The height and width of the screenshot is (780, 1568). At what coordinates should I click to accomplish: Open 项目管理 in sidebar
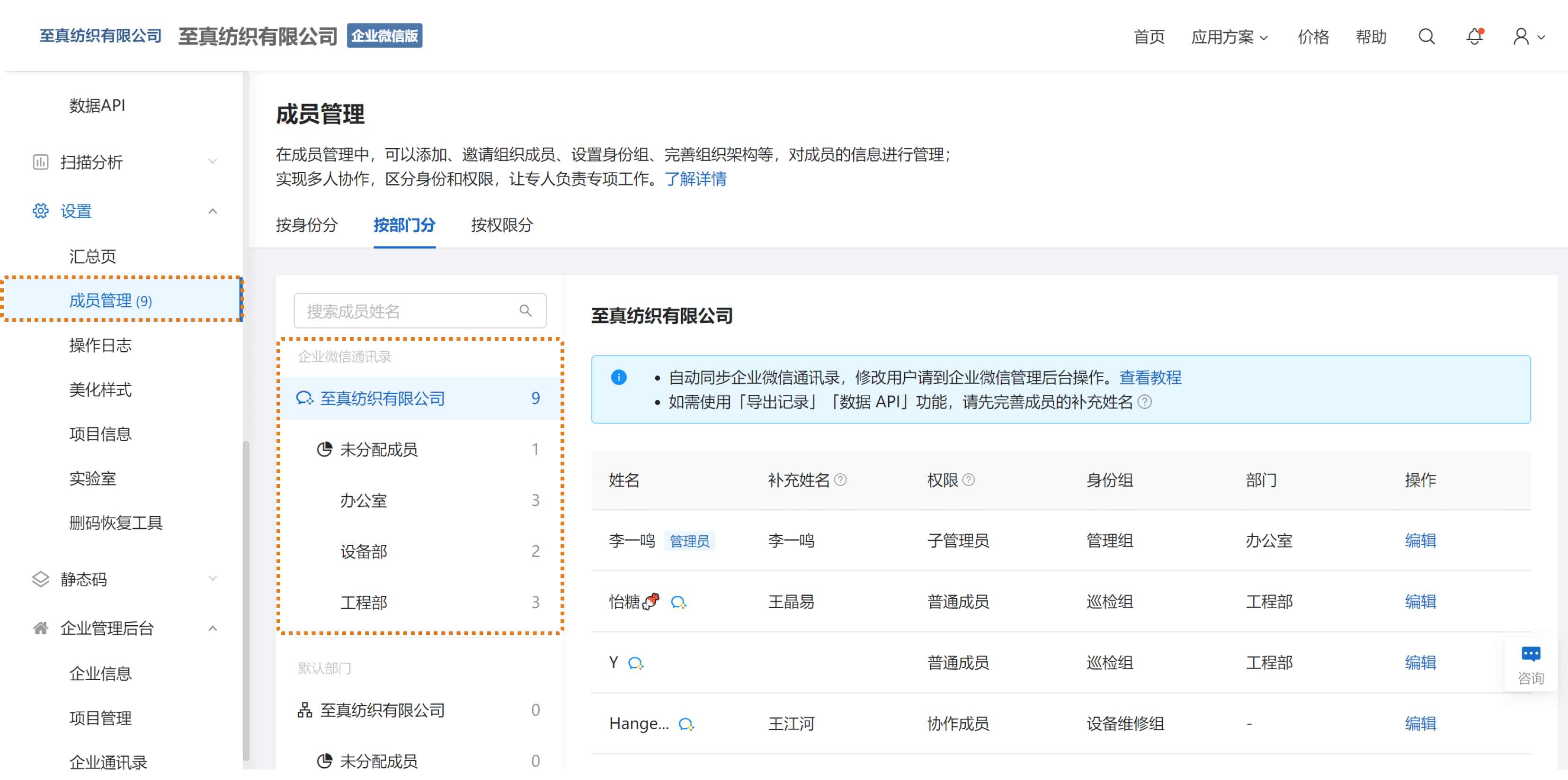pyautogui.click(x=100, y=718)
